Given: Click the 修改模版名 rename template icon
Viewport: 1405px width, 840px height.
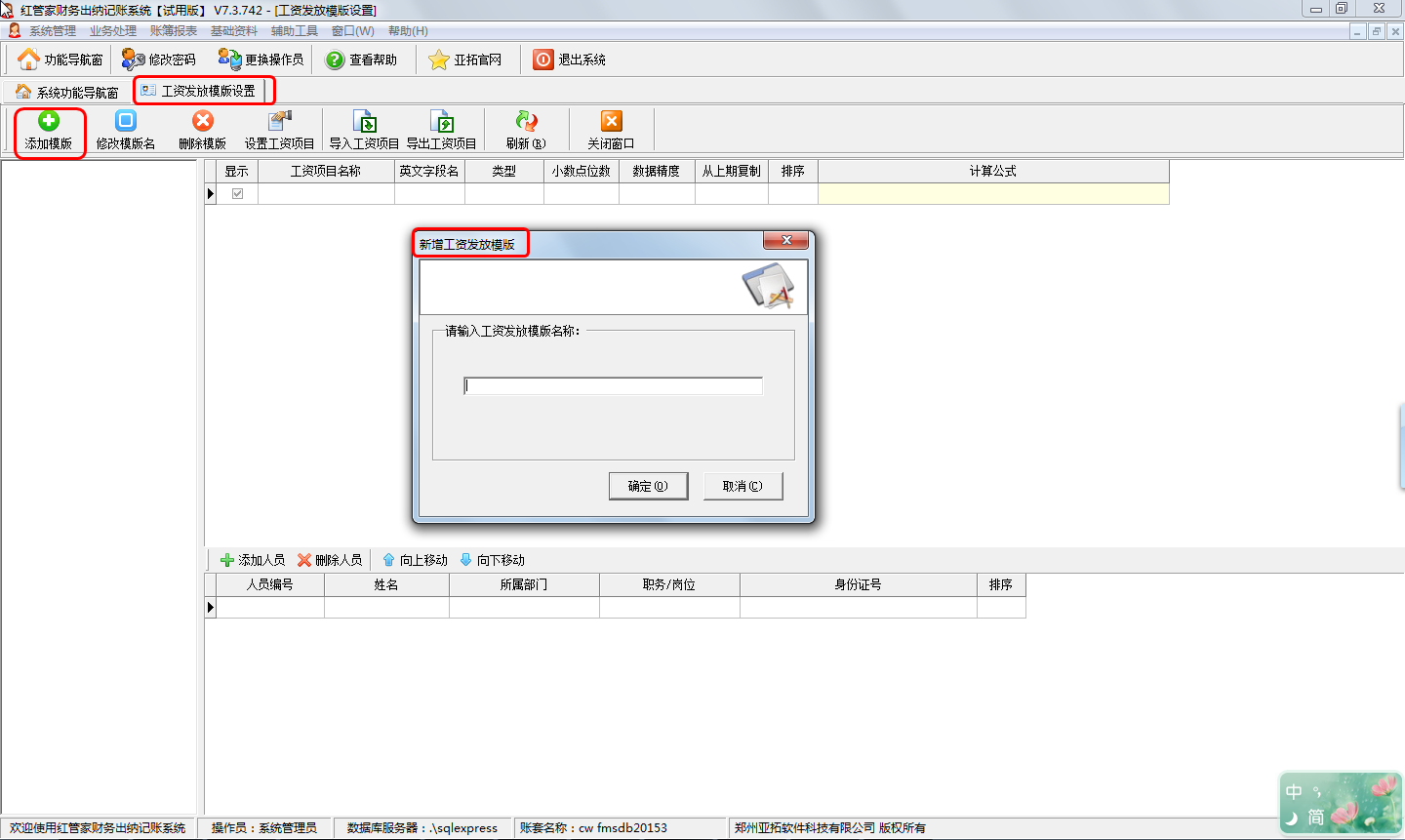Looking at the screenshot, I should 125,121.
